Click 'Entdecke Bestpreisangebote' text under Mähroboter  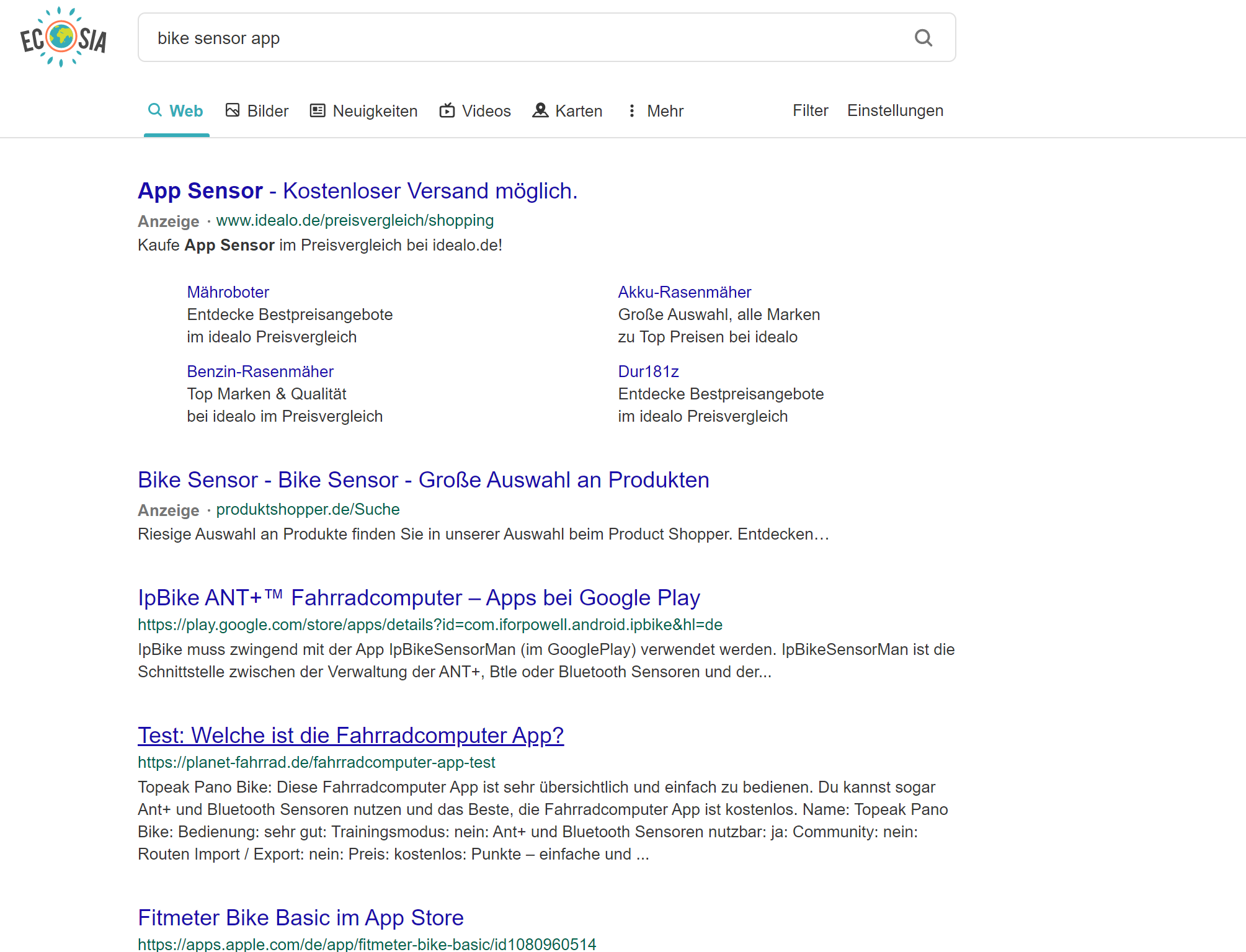[290, 314]
